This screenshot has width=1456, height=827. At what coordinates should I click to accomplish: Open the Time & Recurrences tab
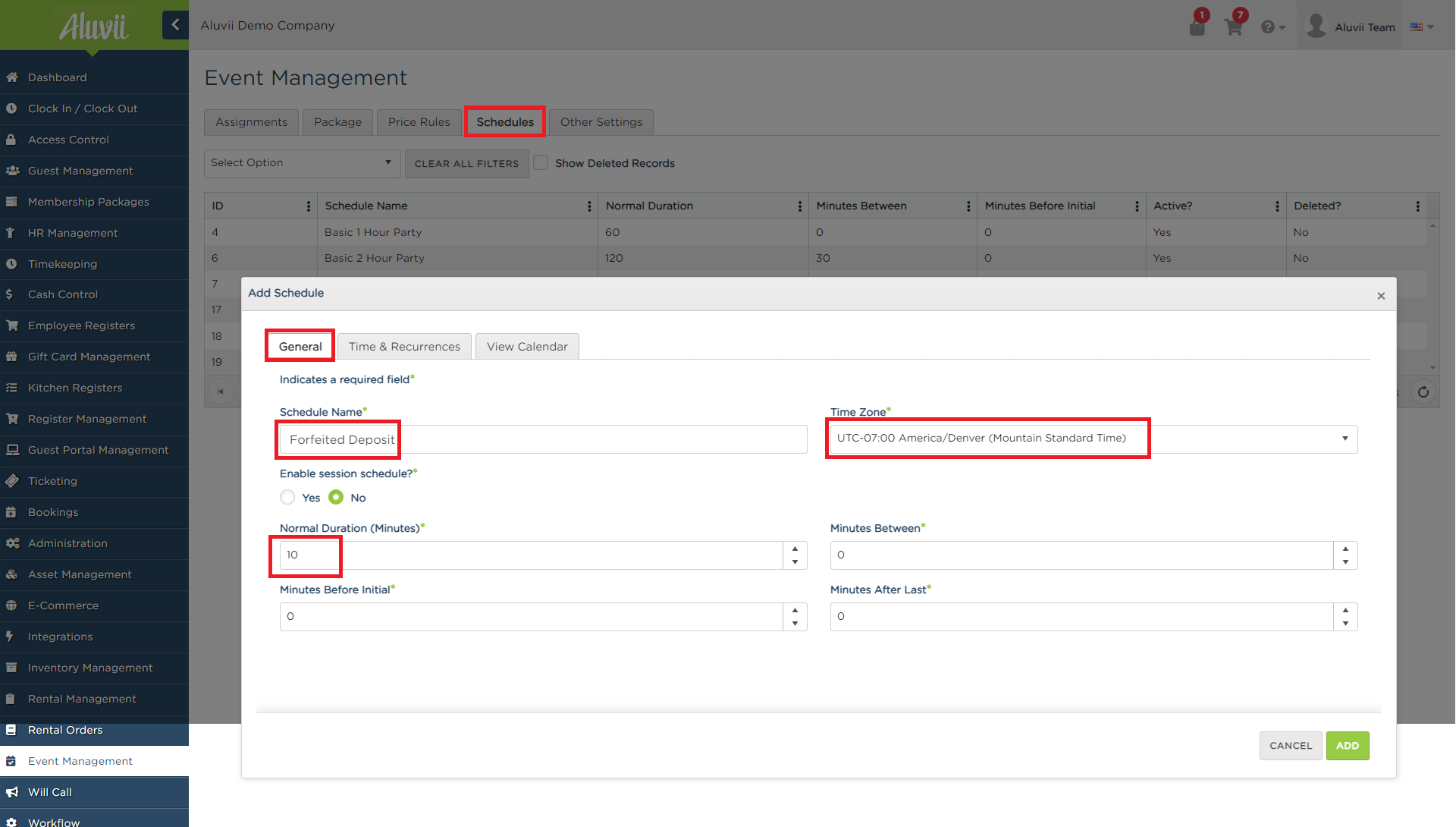(404, 347)
